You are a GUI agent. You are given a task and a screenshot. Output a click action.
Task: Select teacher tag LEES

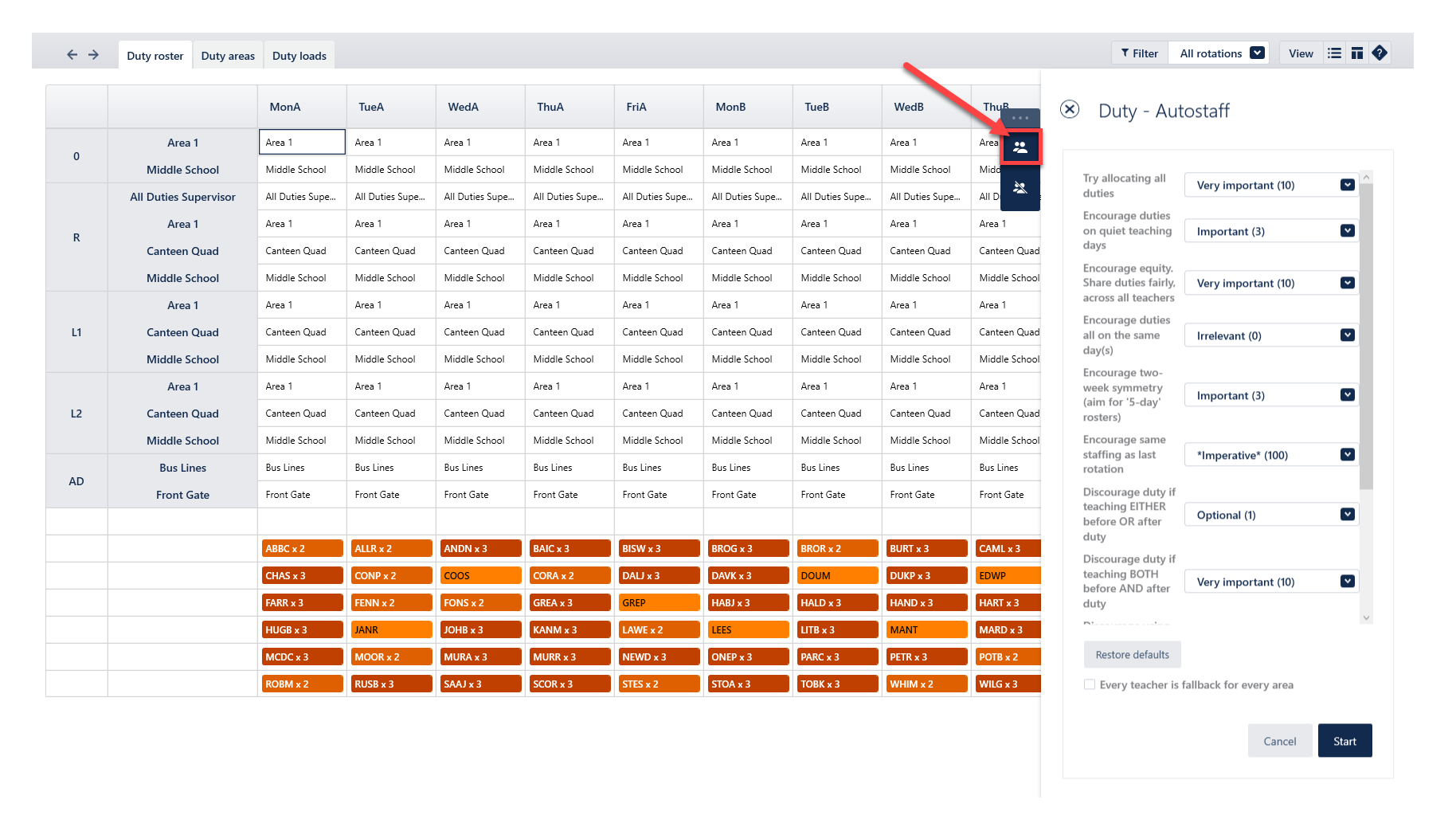pos(748,630)
